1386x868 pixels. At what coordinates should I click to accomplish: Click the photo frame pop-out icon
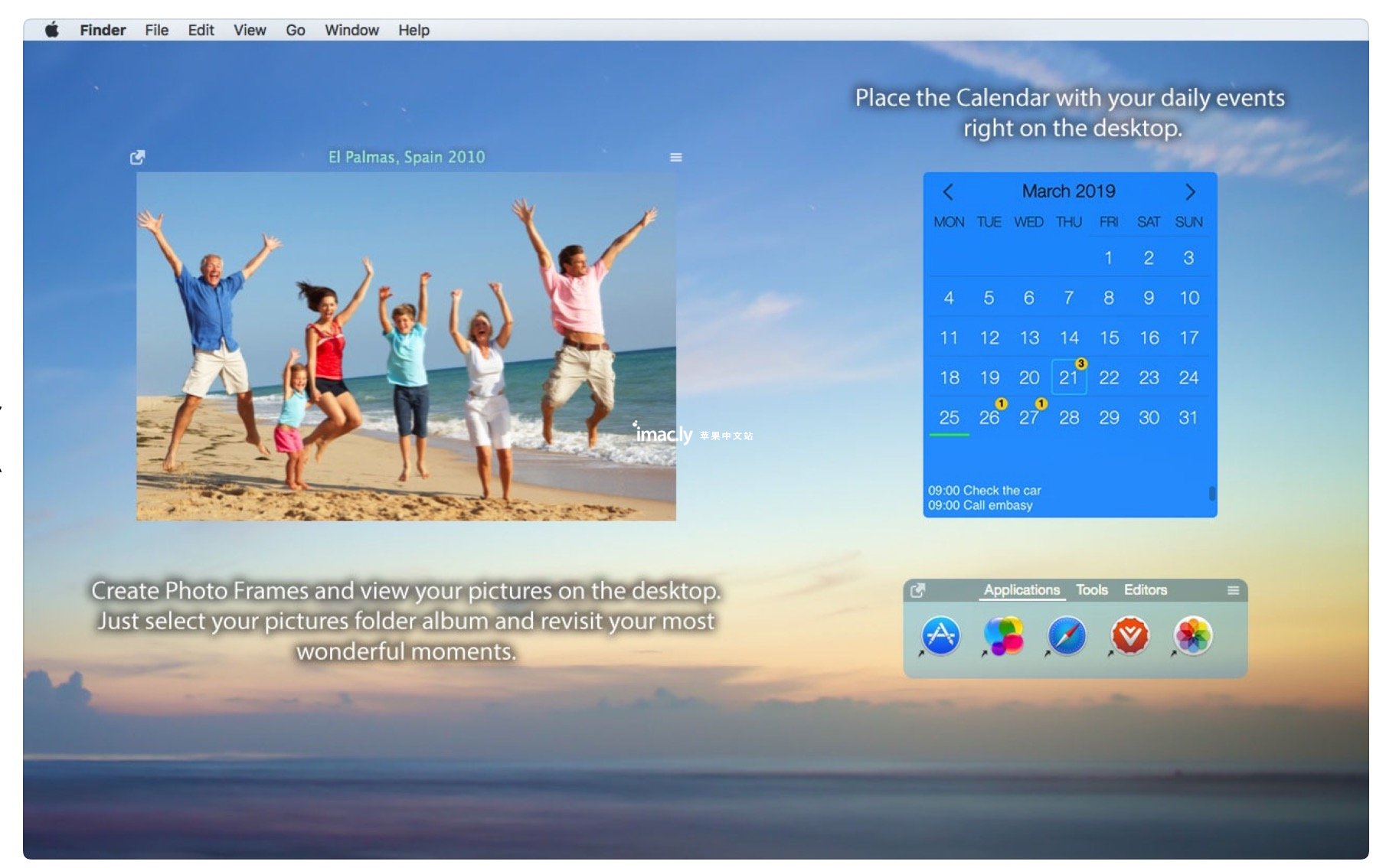pos(138,157)
